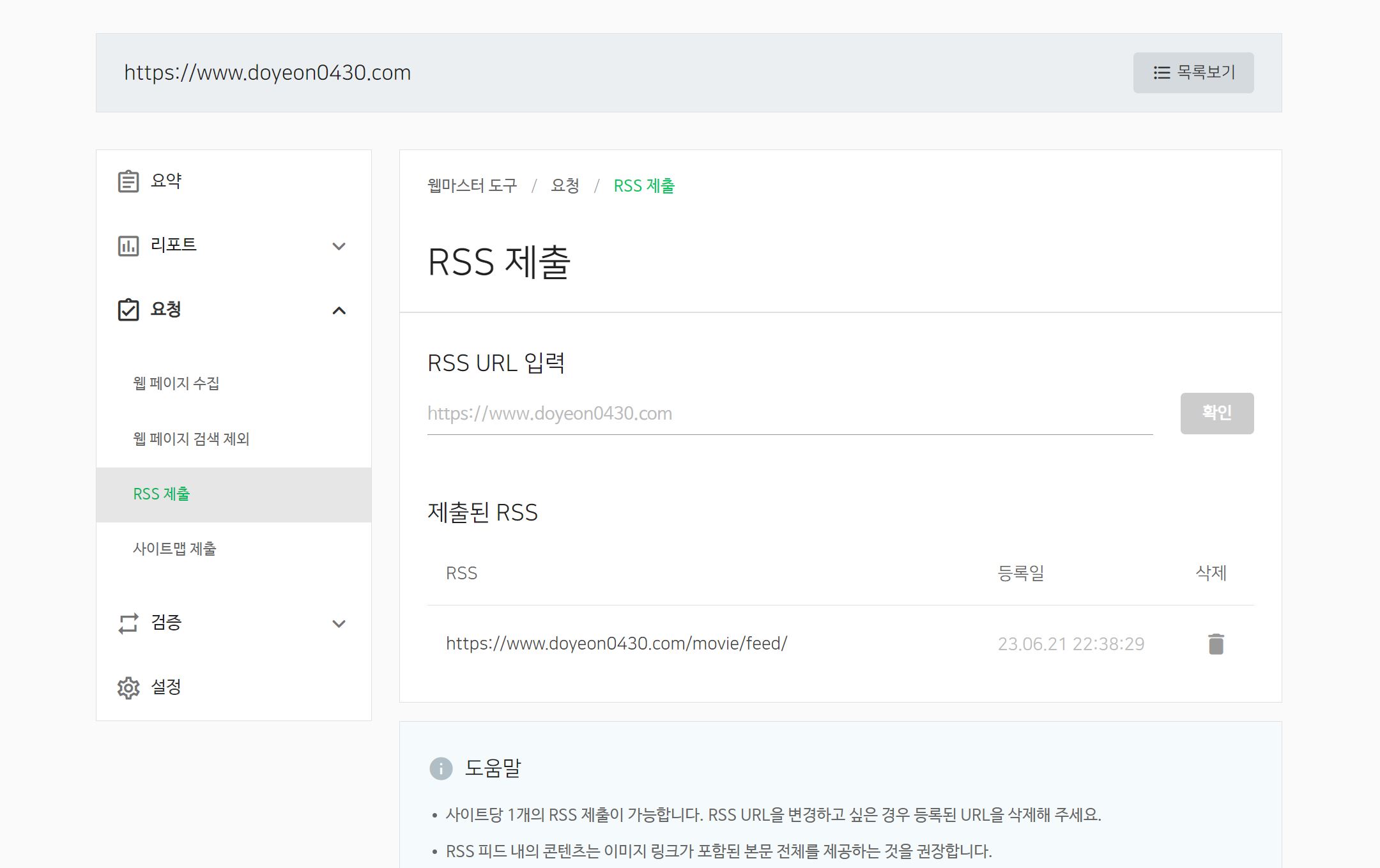1380x868 pixels.
Task: Select RSS 제출 in sidebar
Action: 234,494
